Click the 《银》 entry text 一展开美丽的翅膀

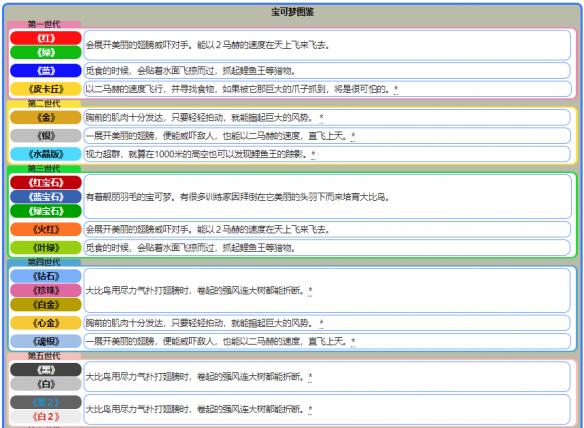pyautogui.click(x=216, y=136)
